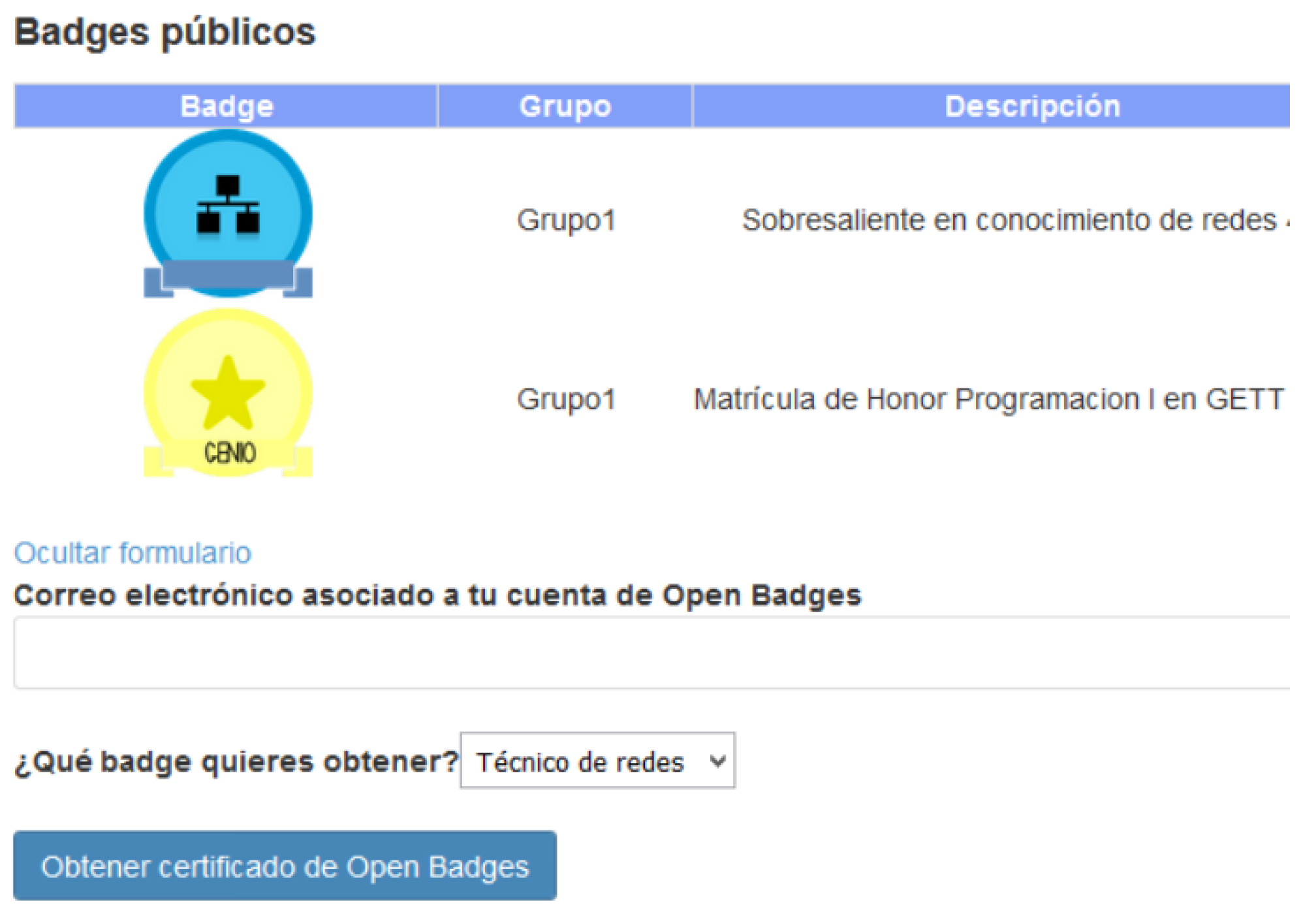Click 'Grupo1' in the star badge row

pos(566,399)
